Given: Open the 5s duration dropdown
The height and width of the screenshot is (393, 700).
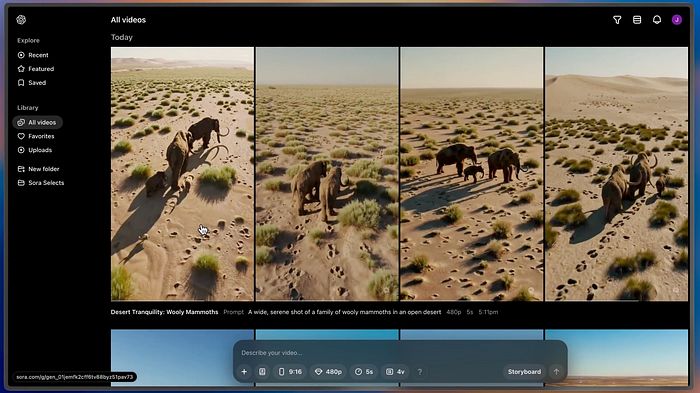Looking at the screenshot, I should coord(364,372).
